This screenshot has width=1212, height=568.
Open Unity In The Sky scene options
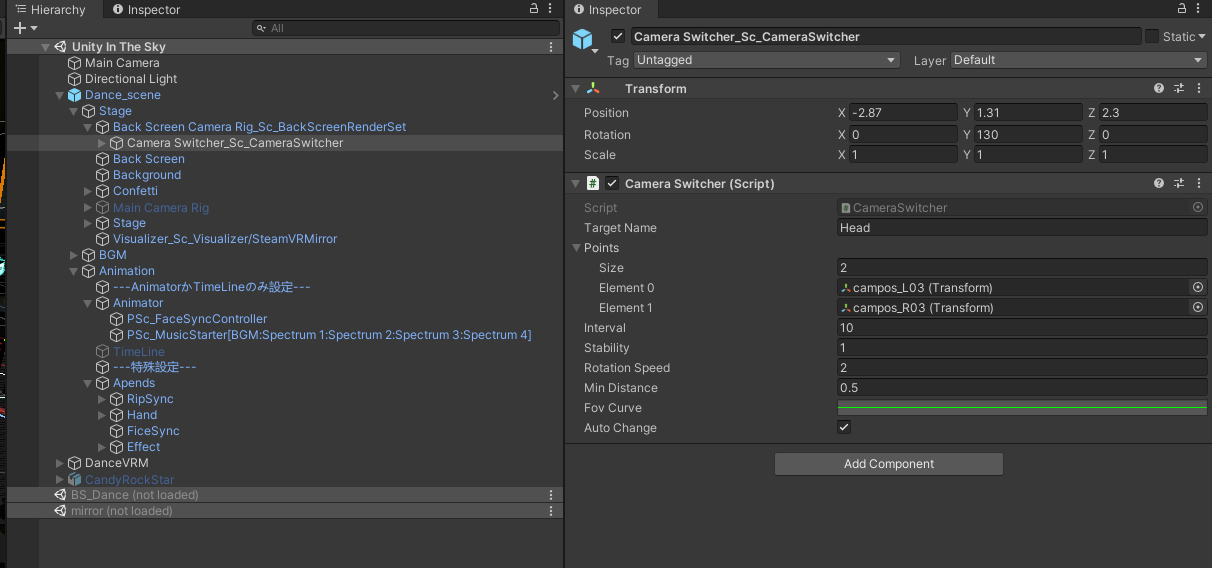[551, 47]
